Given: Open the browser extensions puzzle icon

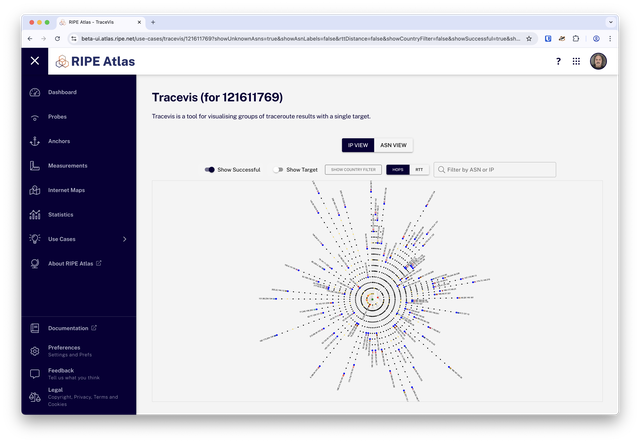Looking at the screenshot, I should pos(576,38).
